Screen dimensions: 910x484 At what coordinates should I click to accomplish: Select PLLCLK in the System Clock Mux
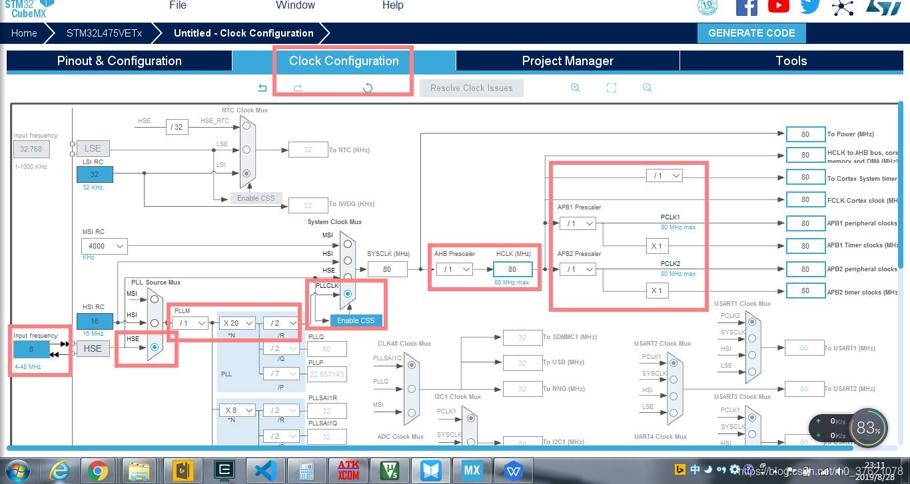348,294
